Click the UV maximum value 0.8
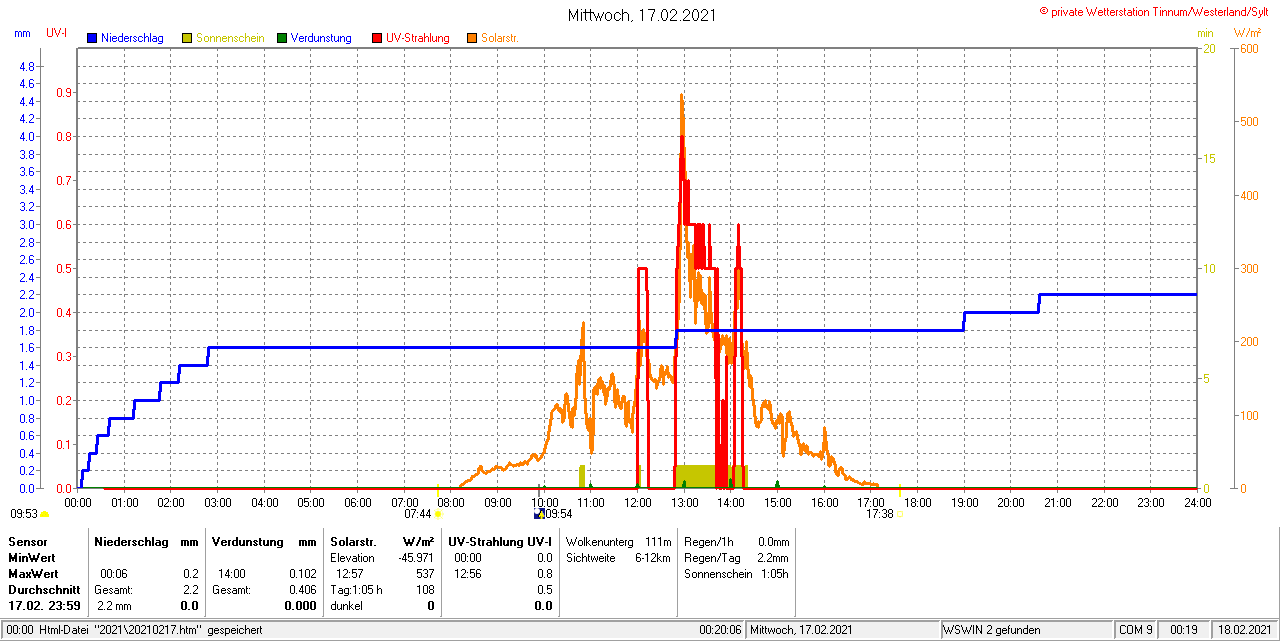The width and height of the screenshot is (1280, 641). (544, 574)
